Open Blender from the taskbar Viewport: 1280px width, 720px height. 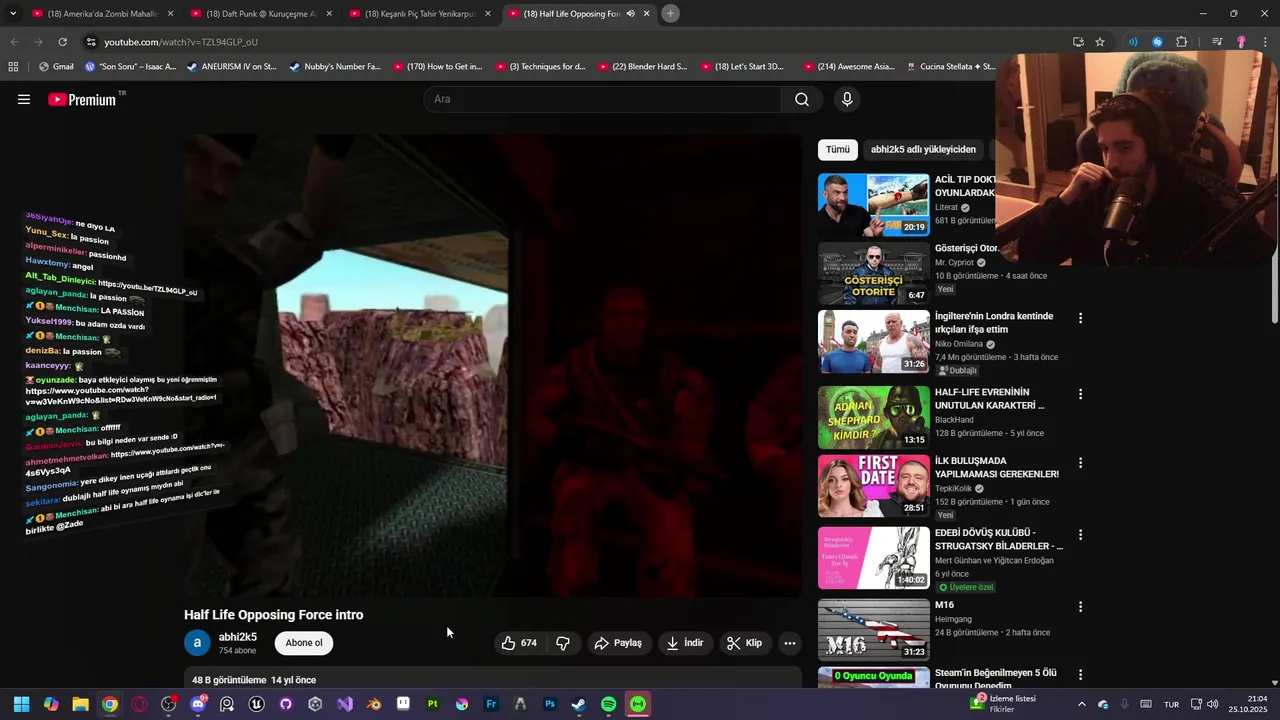(374, 704)
